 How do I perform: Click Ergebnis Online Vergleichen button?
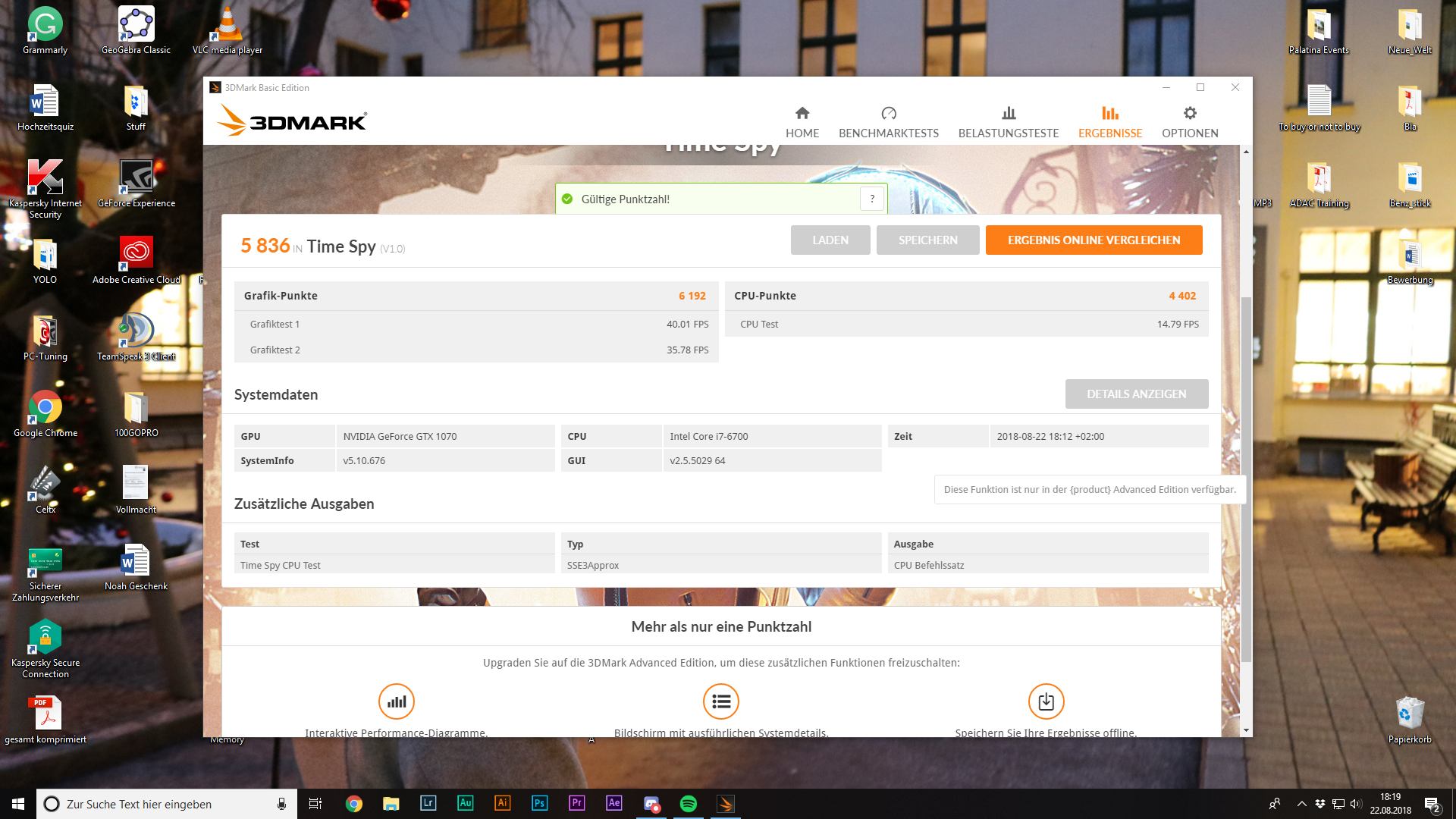tap(1094, 240)
